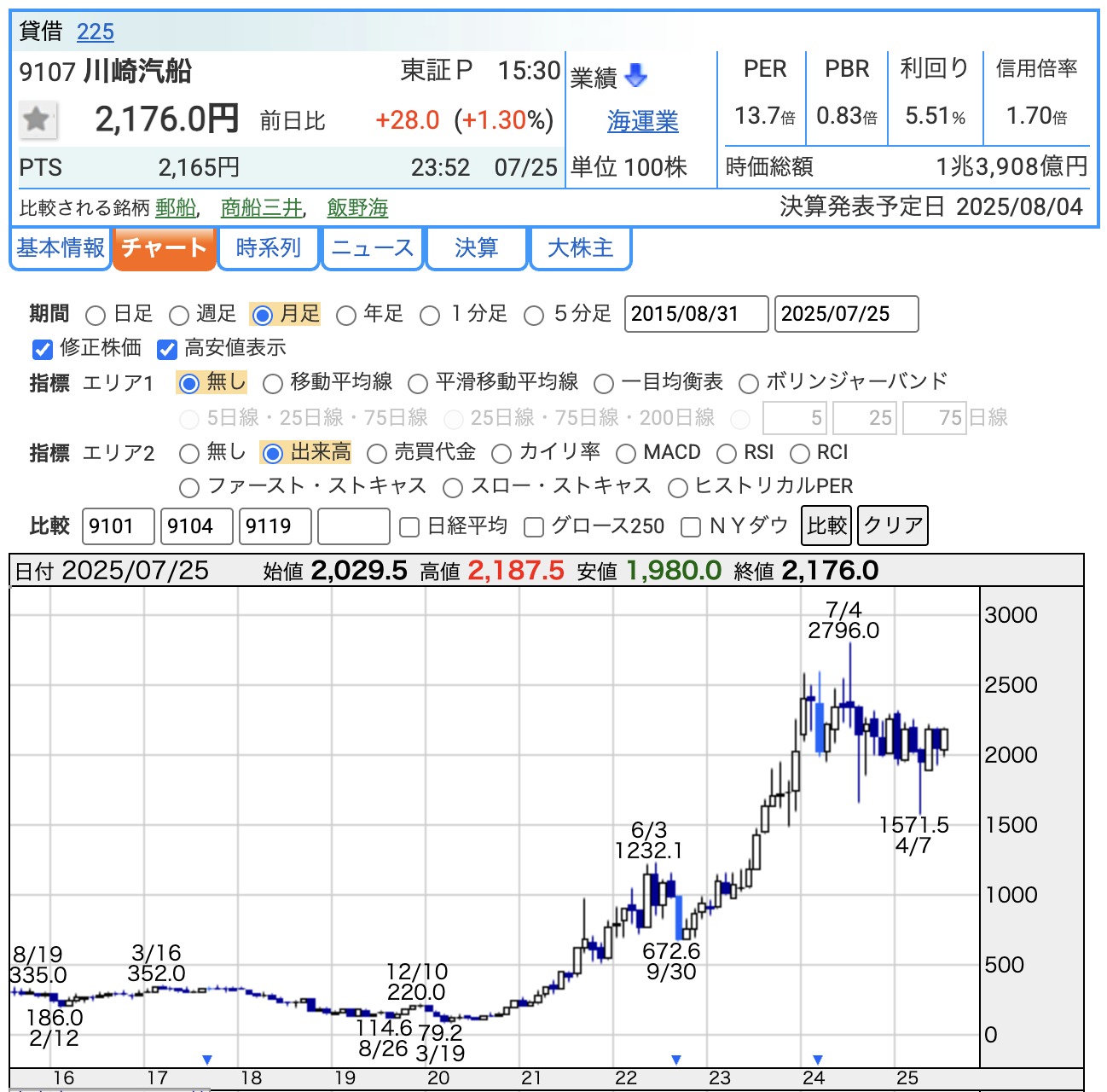
Task: Click the 672.6 low label on chart
Action: (x=672, y=951)
